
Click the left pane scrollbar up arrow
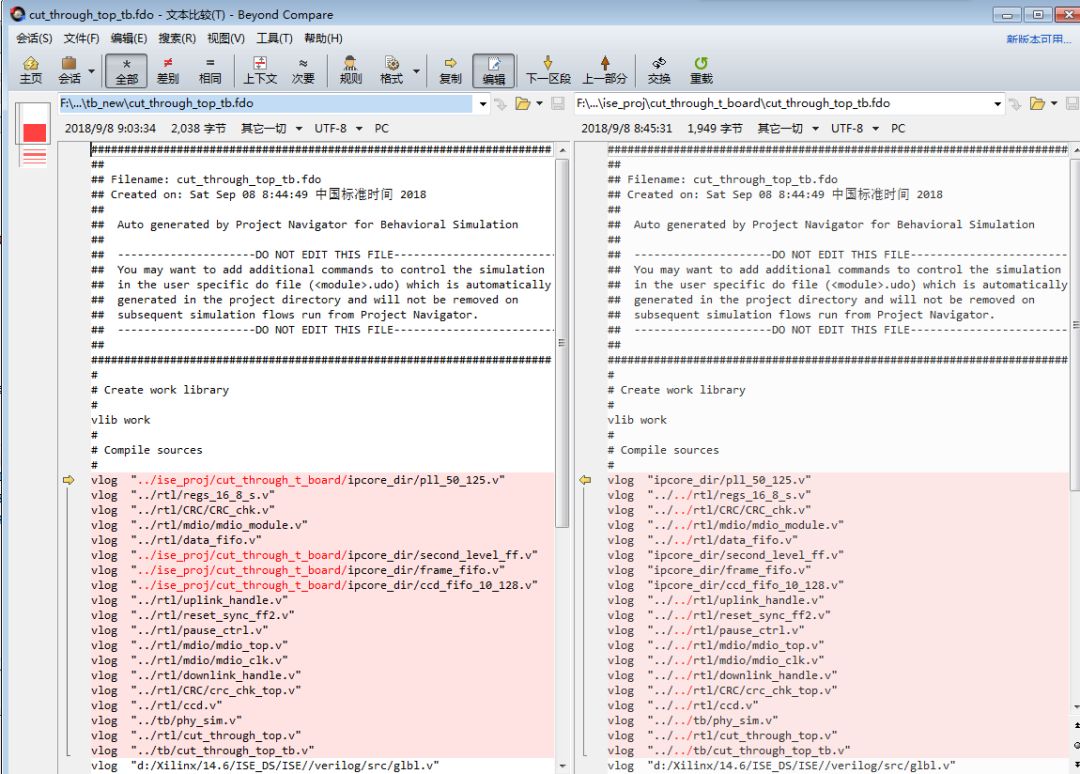pos(562,150)
